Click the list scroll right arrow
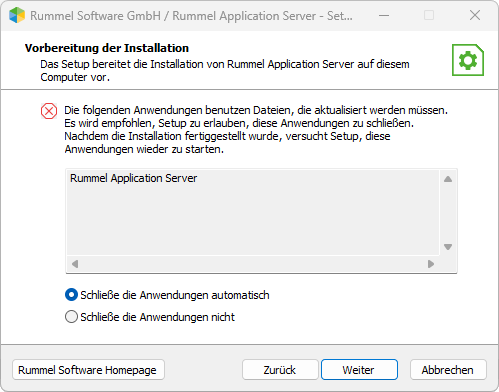The height and width of the screenshot is (392, 499). (431, 264)
